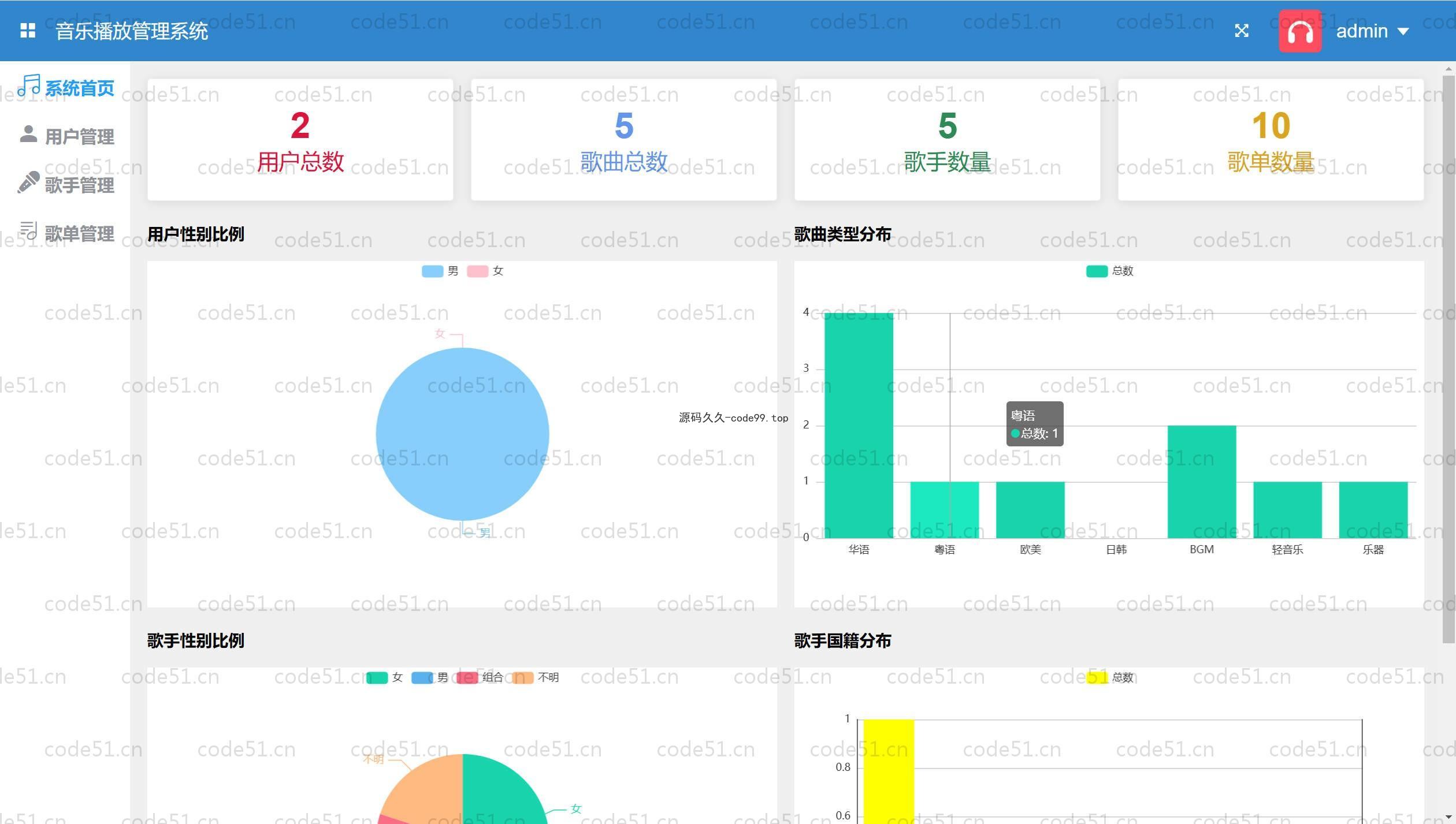Click the 用户性别比例 heading

click(x=196, y=234)
